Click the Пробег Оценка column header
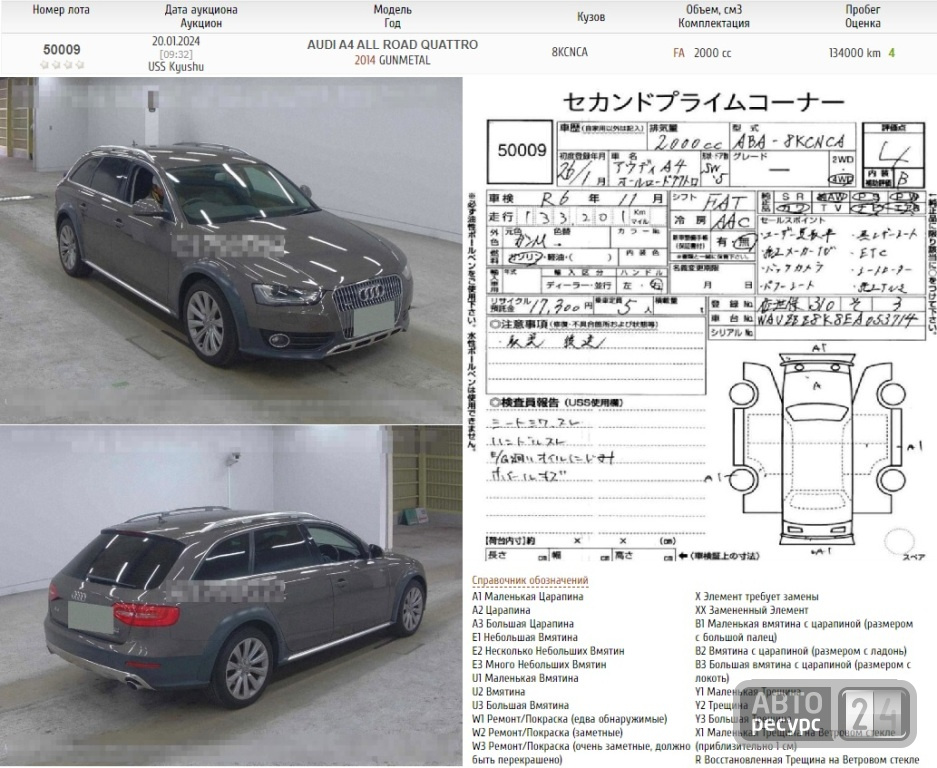Viewport: 937px width, 768px height. click(x=862, y=16)
